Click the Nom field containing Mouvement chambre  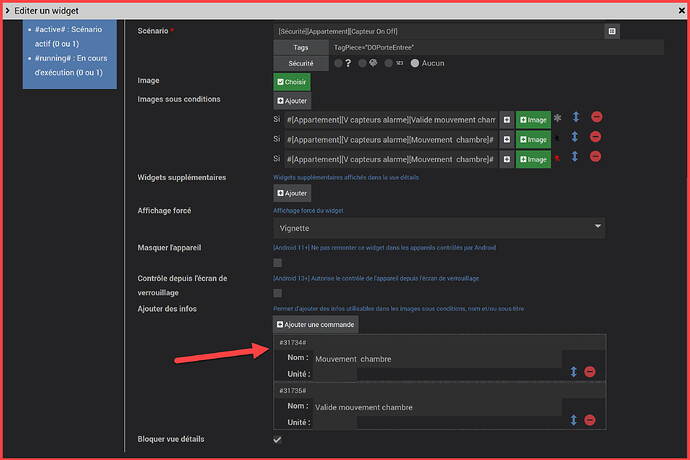[x=435, y=358]
